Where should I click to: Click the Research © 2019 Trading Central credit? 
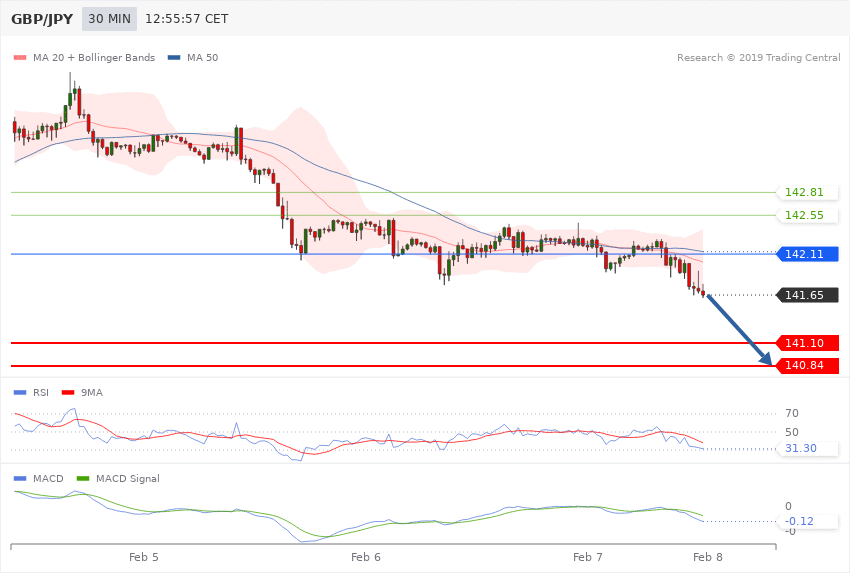(758, 57)
